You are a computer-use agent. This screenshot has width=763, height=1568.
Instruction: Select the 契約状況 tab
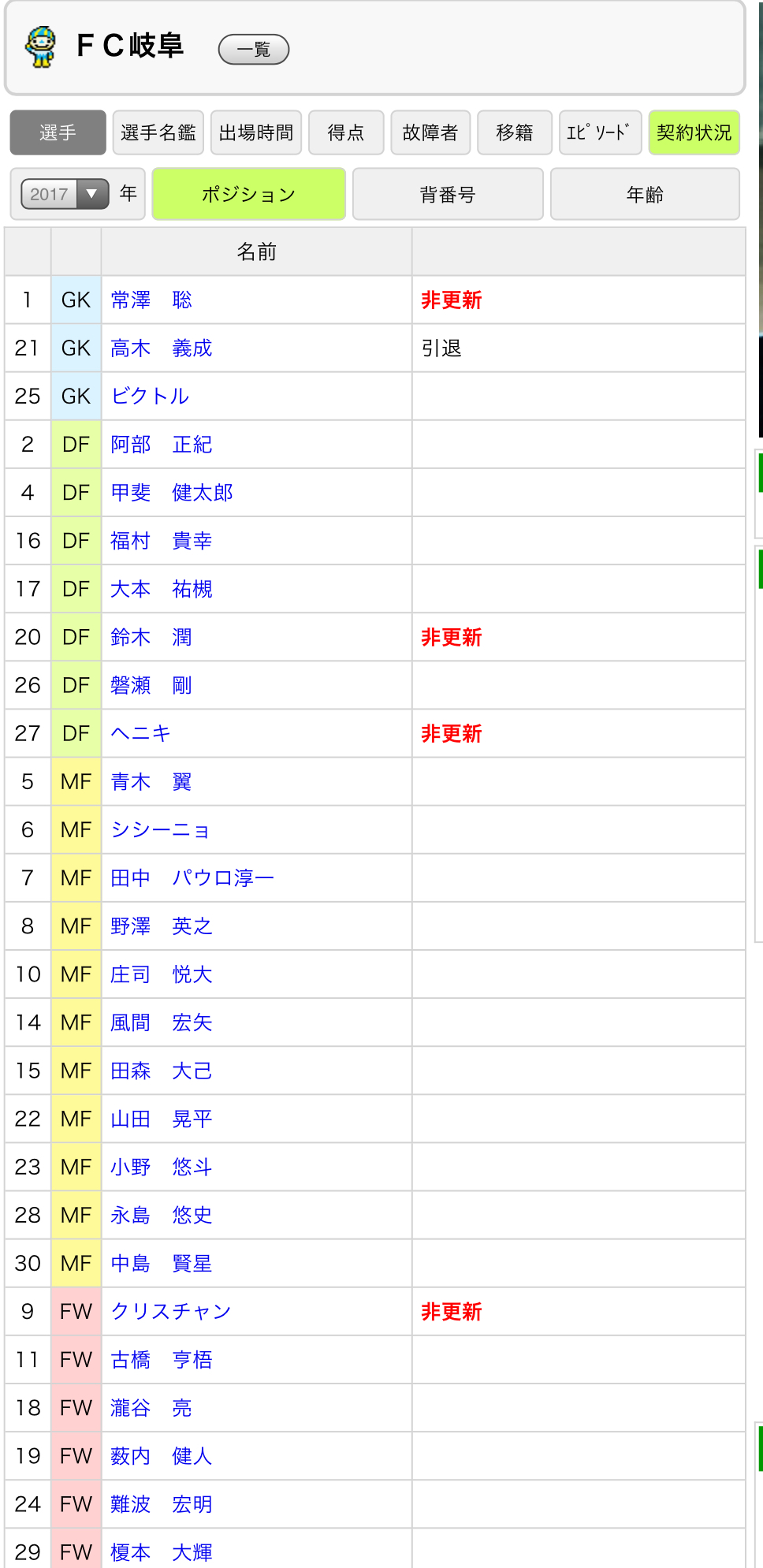694,132
